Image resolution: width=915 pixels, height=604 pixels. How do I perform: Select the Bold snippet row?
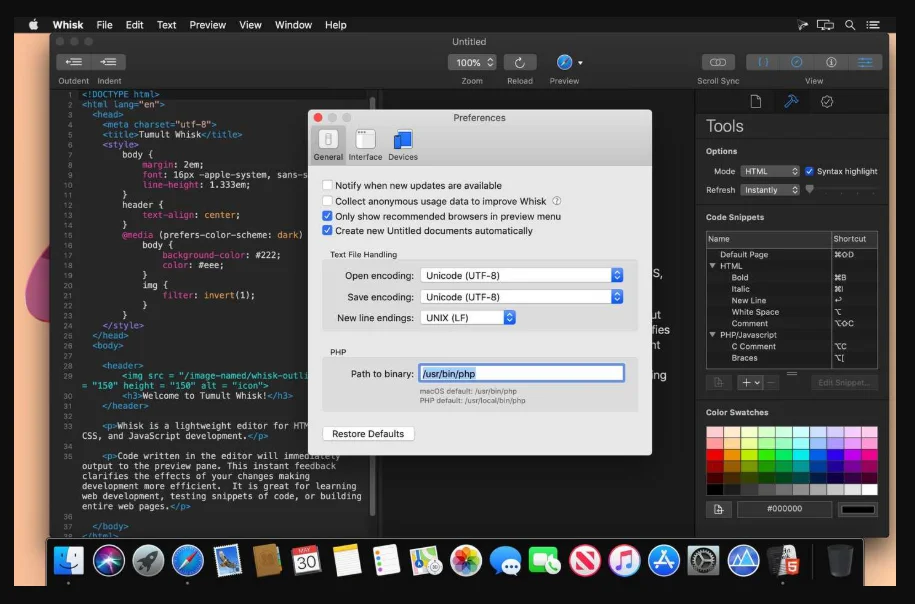coord(791,277)
